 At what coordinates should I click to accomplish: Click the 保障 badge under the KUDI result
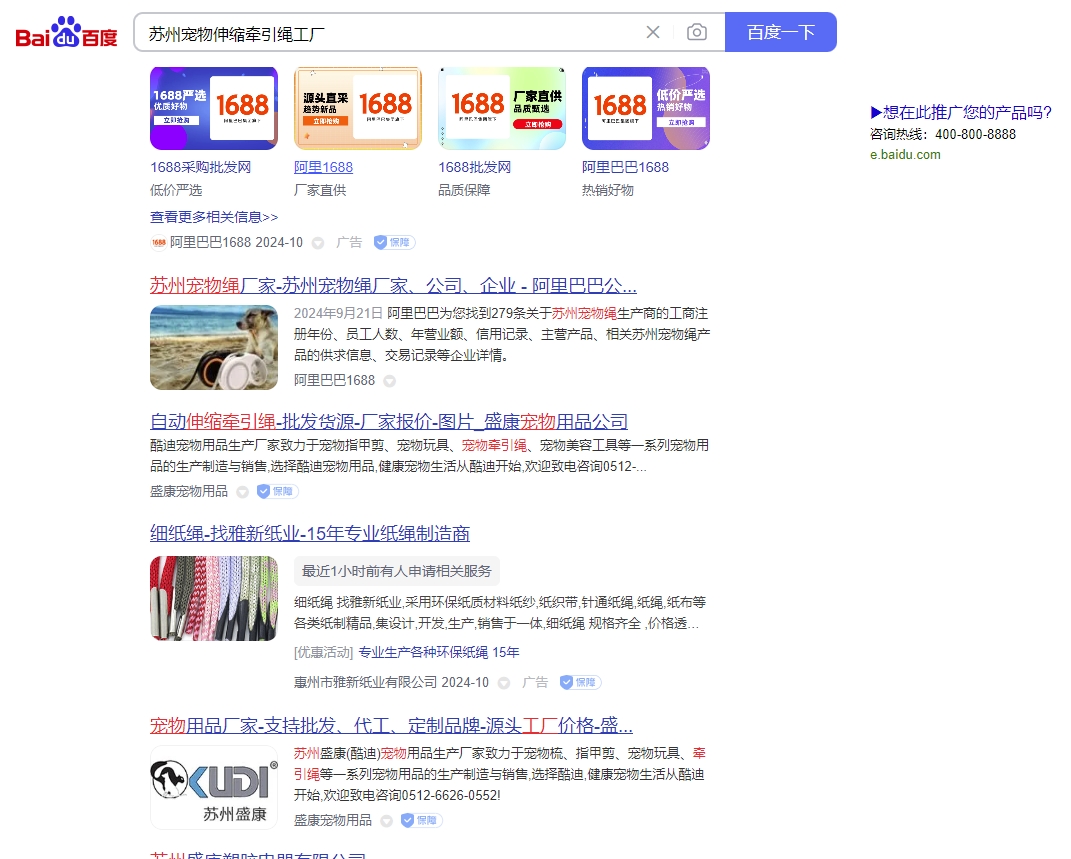421,820
